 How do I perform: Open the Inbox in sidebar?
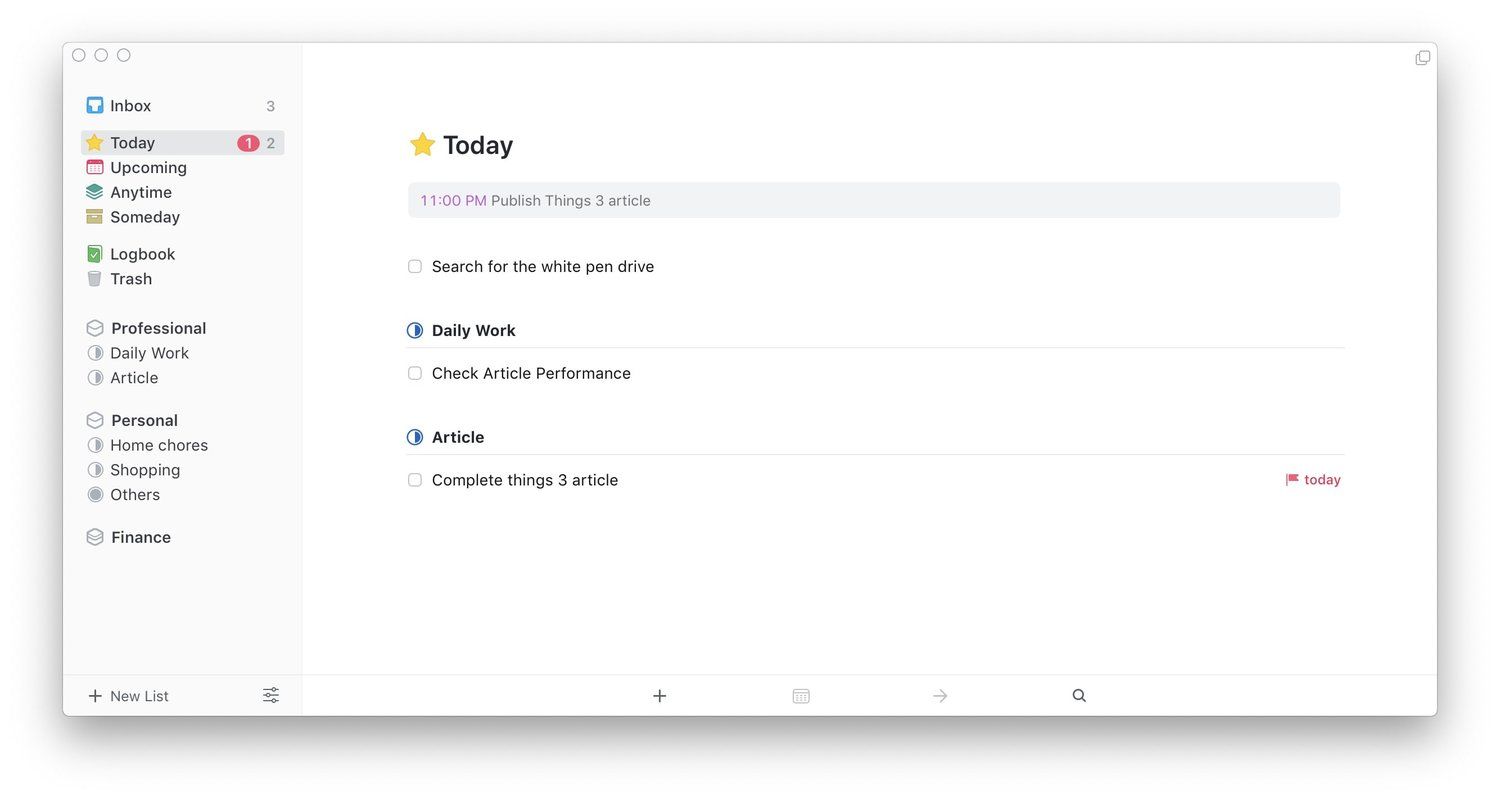[130, 106]
